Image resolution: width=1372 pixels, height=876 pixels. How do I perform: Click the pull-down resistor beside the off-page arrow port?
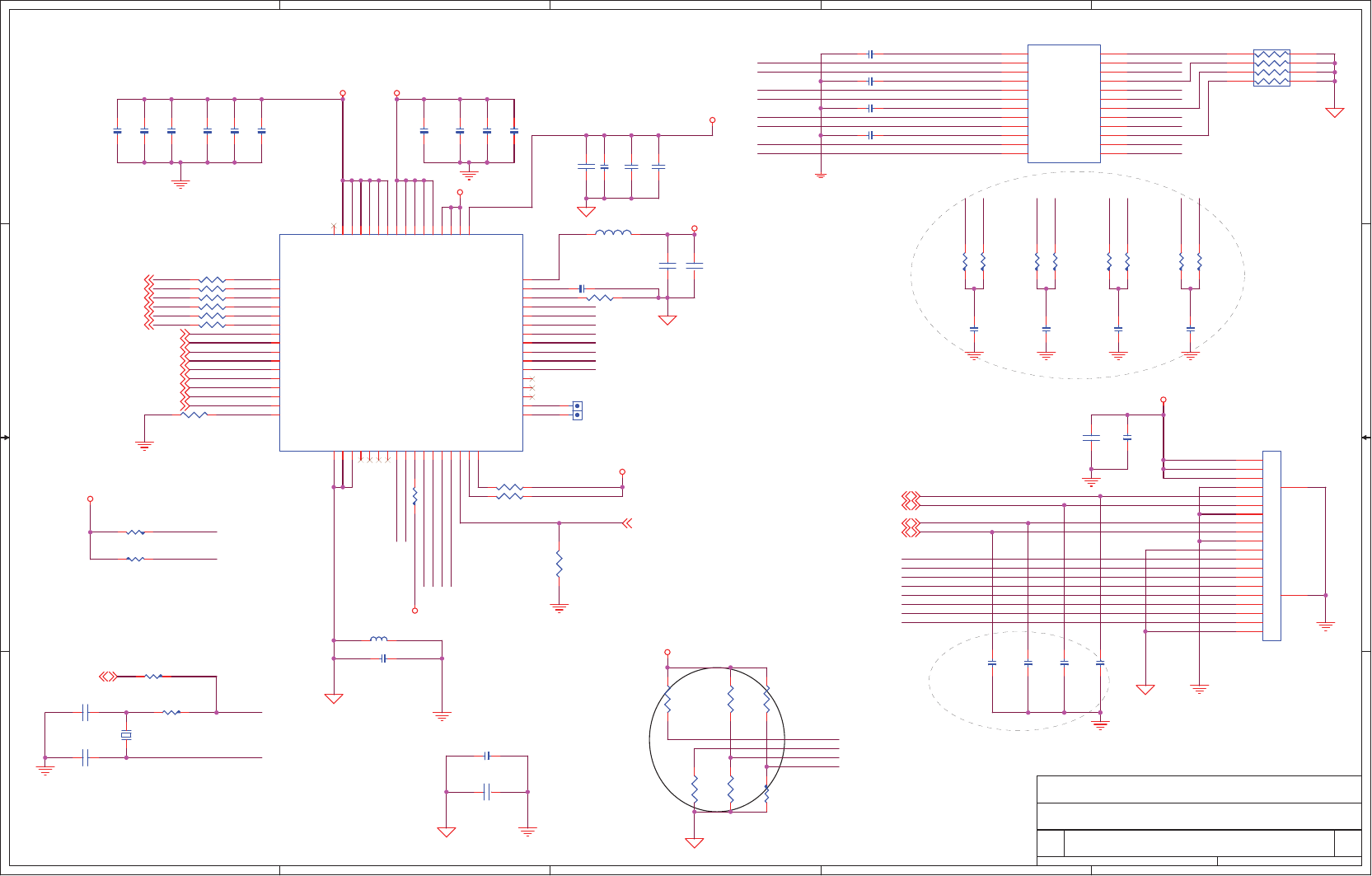click(559, 564)
